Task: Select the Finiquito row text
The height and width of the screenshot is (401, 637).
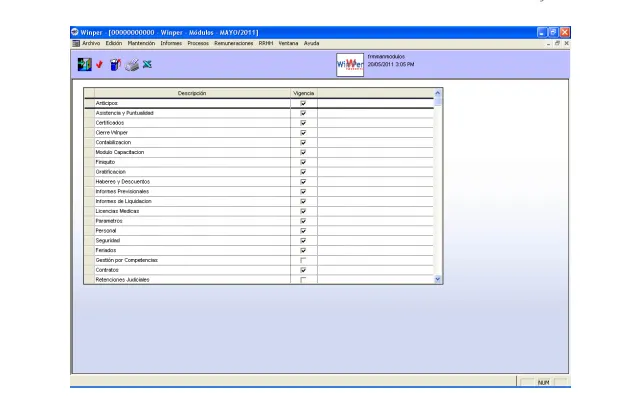Action: click(105, 162)
